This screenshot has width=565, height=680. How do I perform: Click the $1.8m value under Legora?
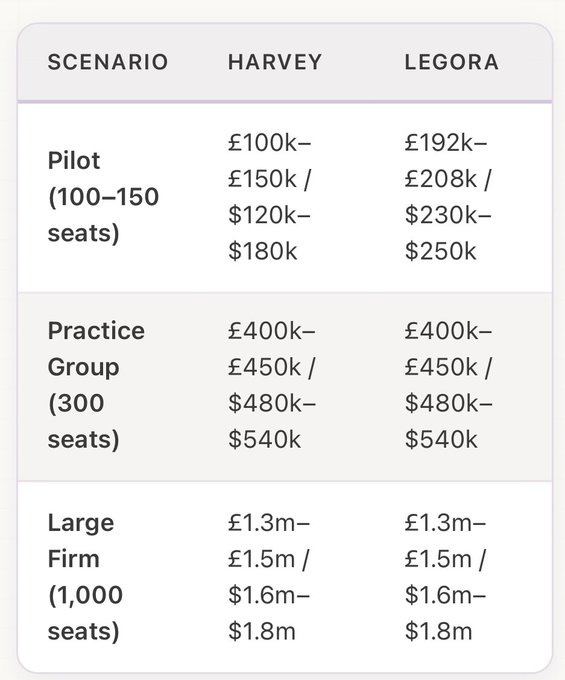(438, 631)
